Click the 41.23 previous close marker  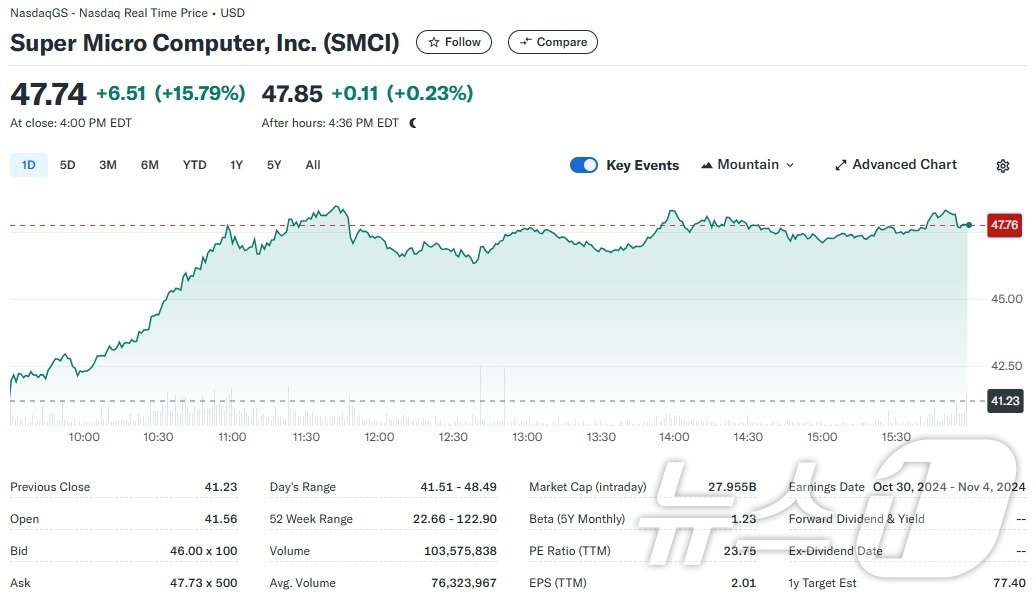click(x=1003, y=401)
